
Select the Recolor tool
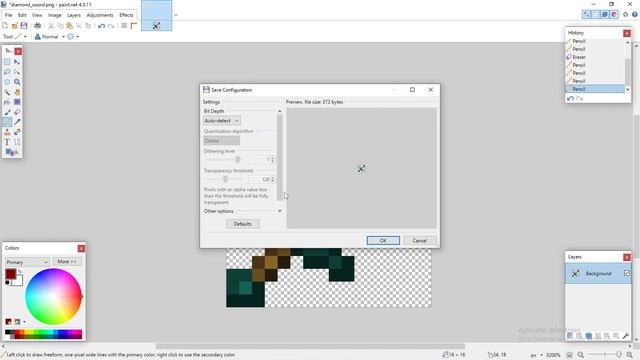17,132
